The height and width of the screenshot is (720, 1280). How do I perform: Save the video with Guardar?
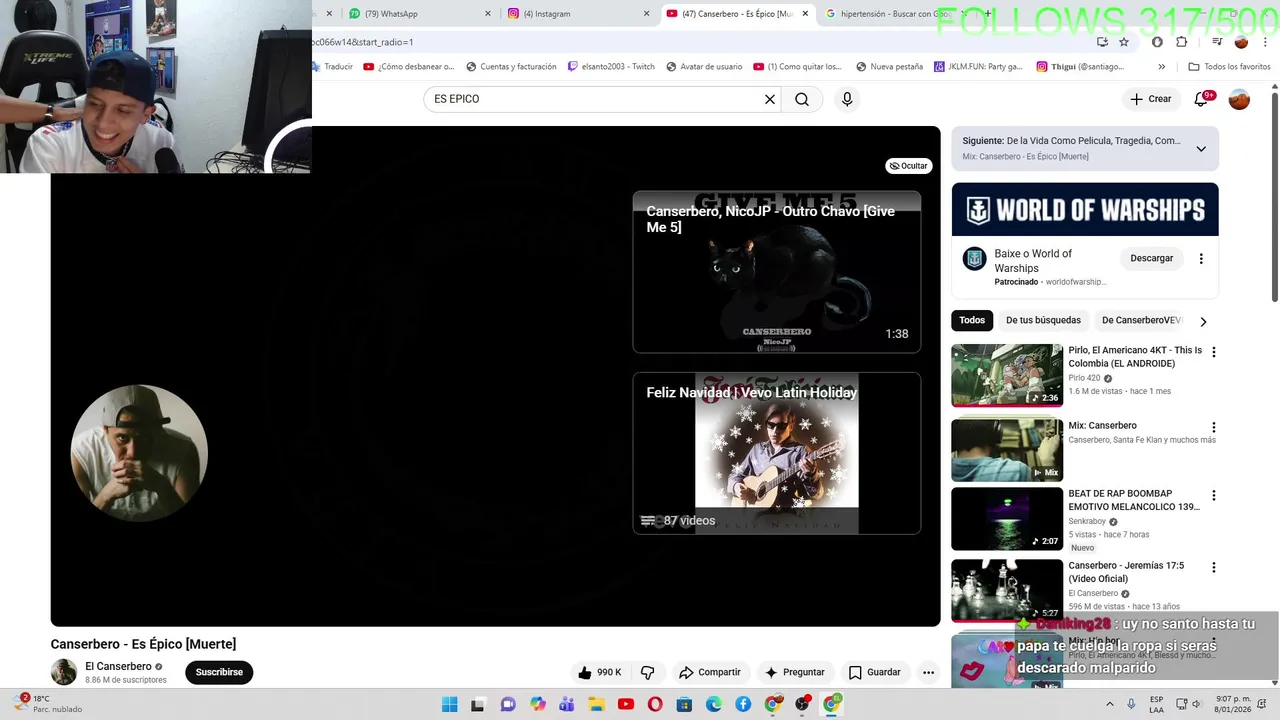tap(874, 672)
